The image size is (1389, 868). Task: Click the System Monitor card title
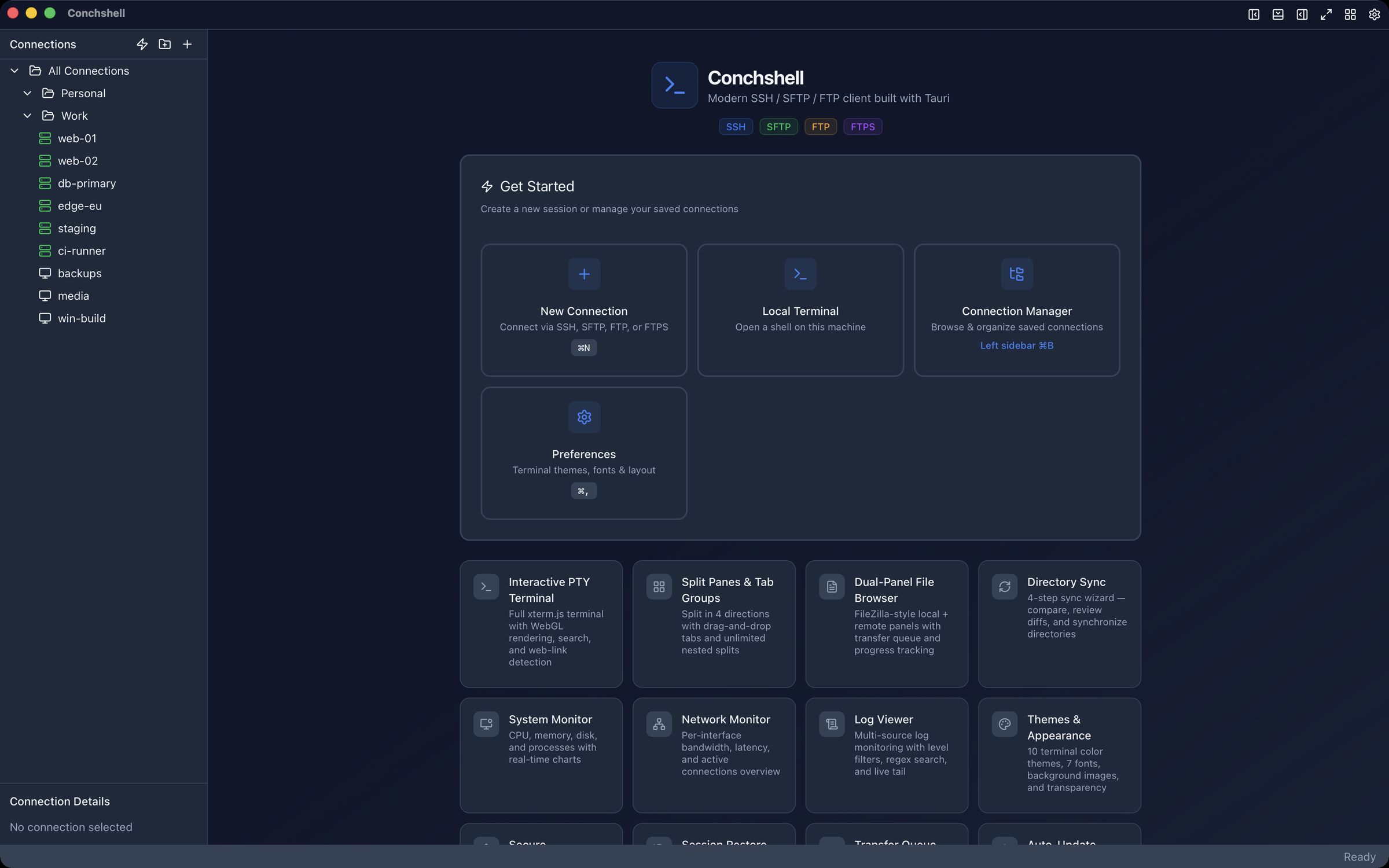click(x=550, y=719)
